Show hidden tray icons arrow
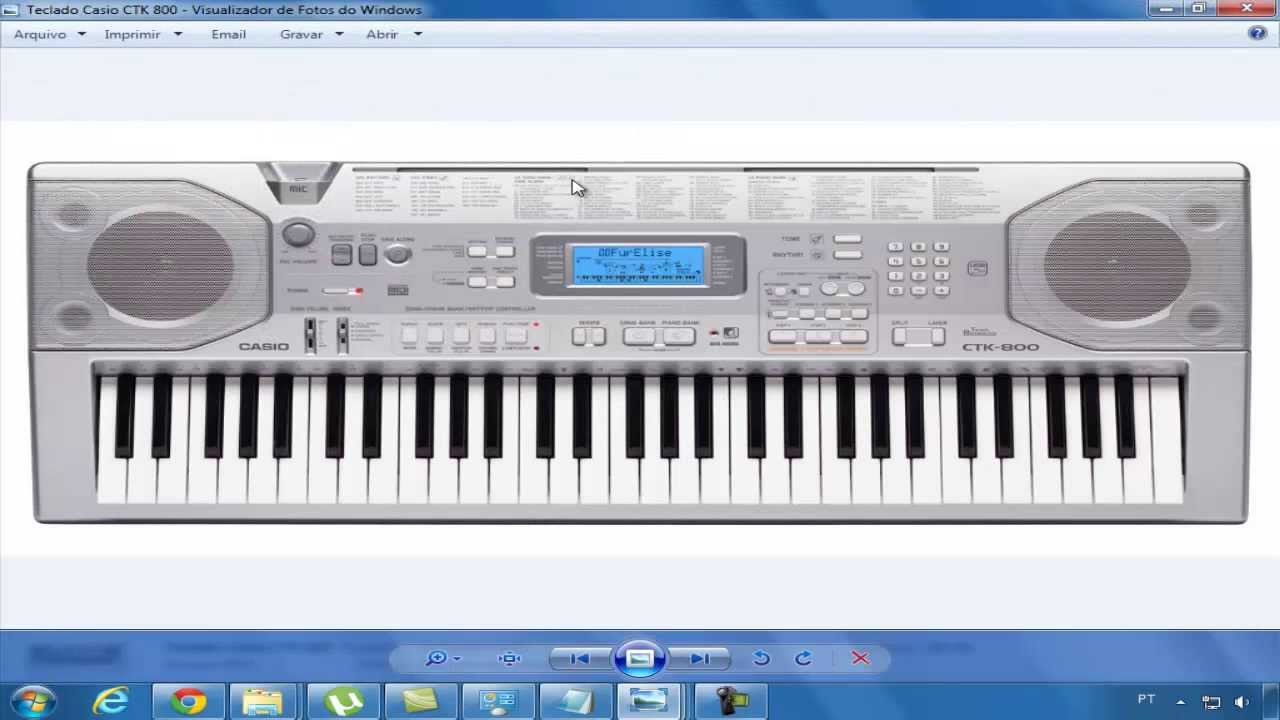1280x720 pixels. pos(1180,702)
